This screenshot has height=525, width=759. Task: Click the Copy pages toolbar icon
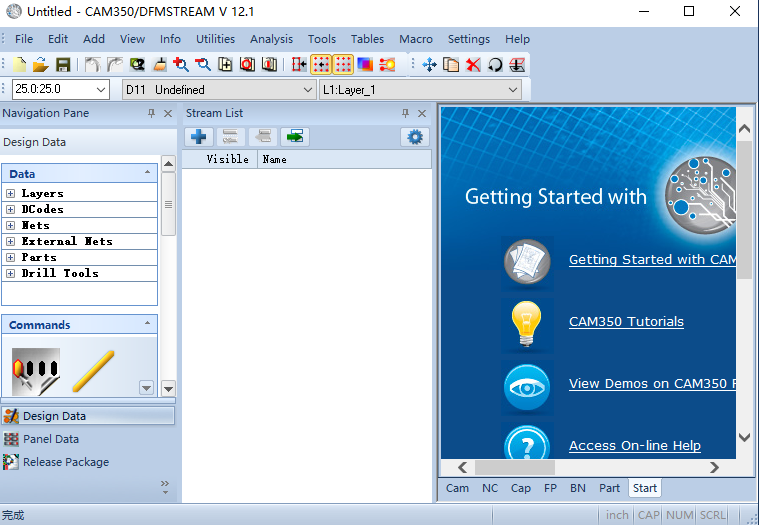tap(451, 64)
